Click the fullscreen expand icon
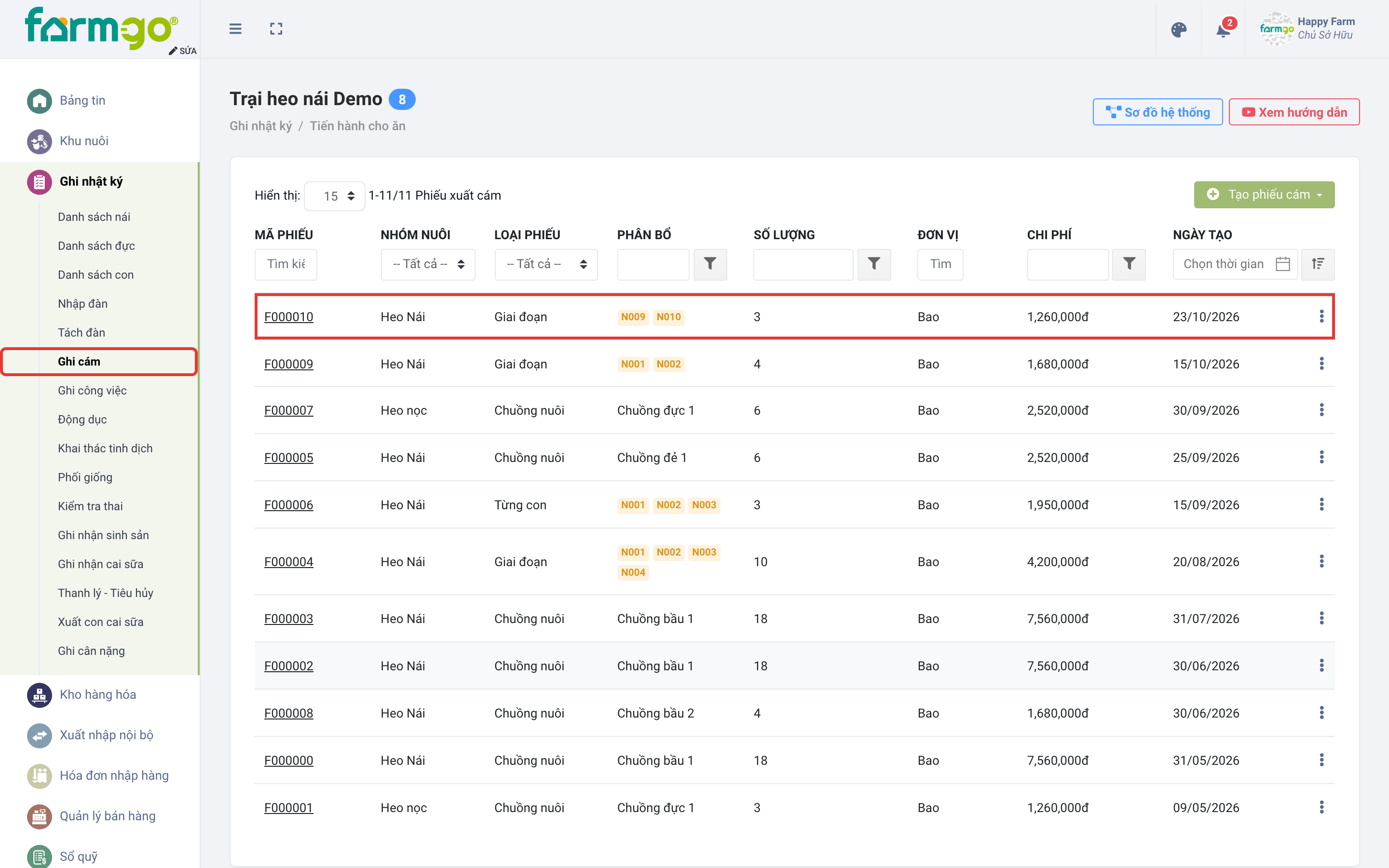The height and width of the screenshot is (868, 1389). click(x=276, y=29)
